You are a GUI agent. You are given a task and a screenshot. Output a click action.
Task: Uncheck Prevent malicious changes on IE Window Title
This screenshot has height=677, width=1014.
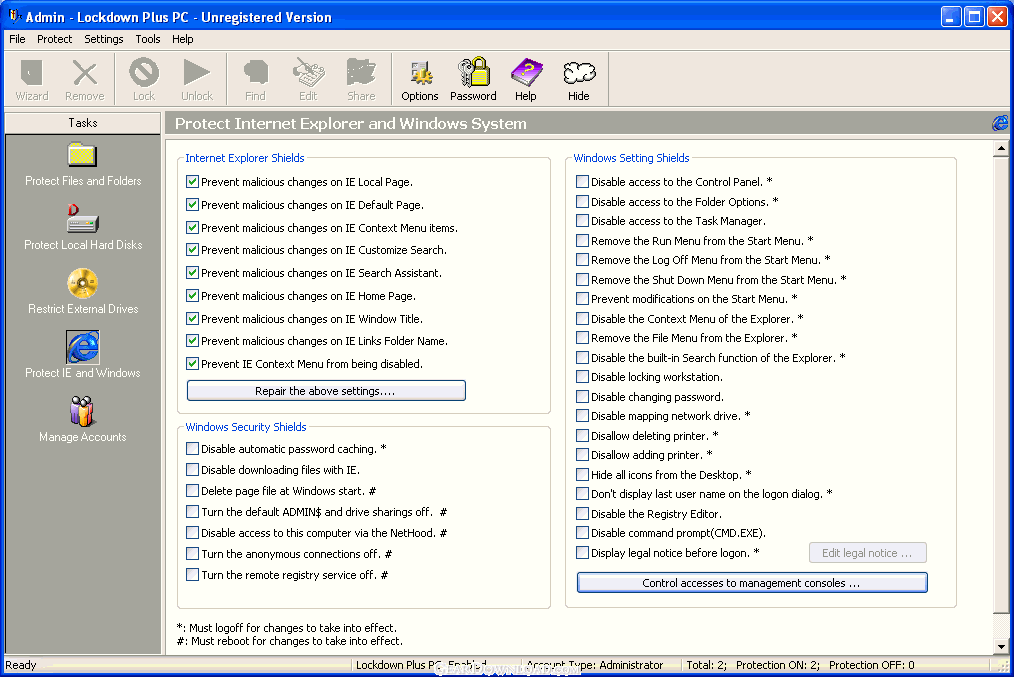tap(192, 318)
